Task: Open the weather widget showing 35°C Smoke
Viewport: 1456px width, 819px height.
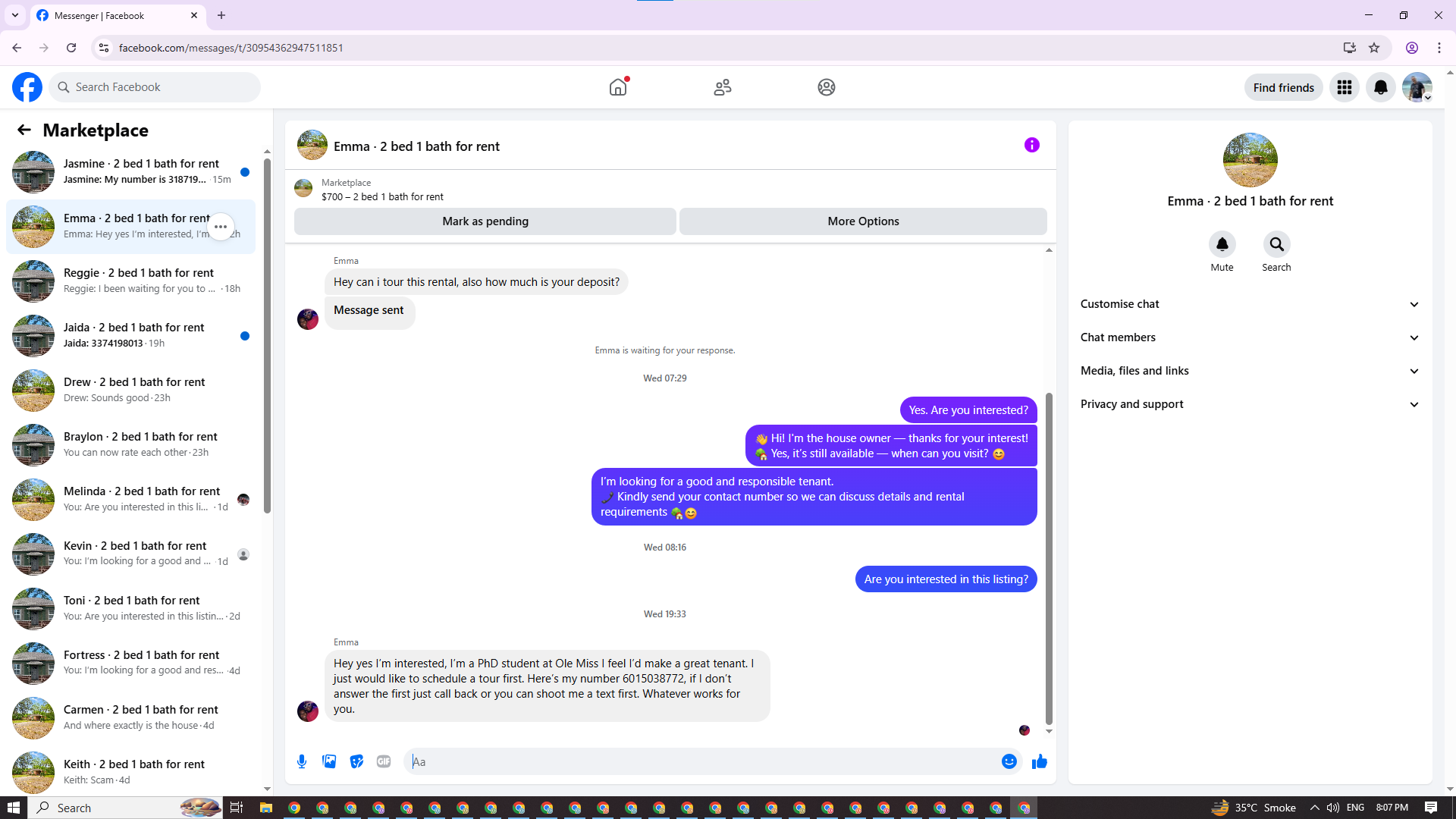Action: (1254, 808)
